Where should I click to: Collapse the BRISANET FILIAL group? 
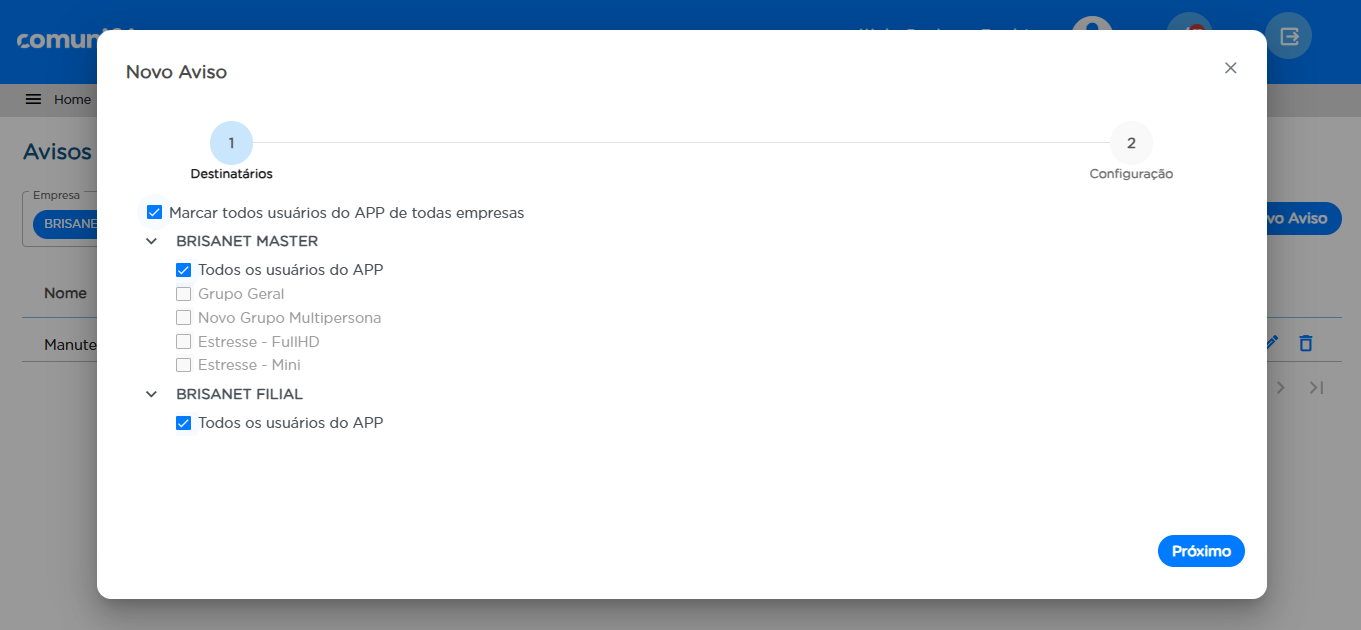[x=152, y=394]
